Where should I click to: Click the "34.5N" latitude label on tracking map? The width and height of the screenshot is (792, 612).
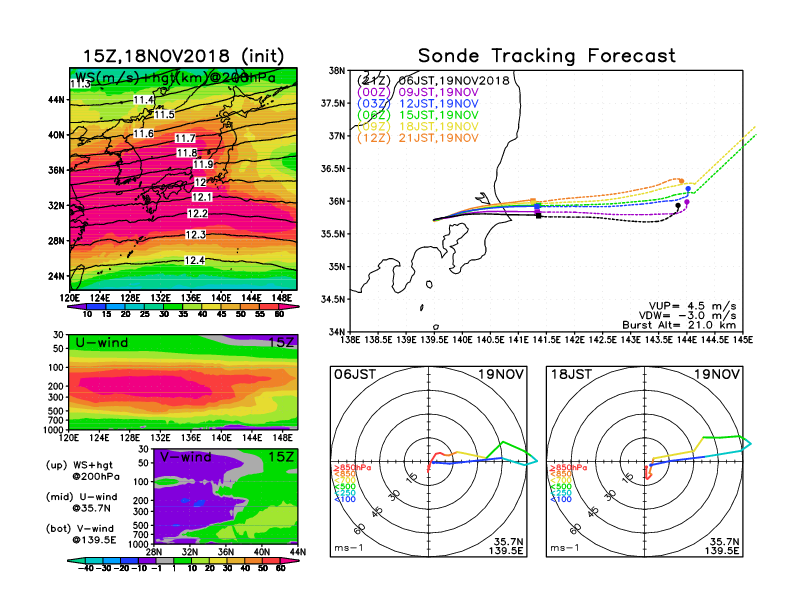(333, 299)
